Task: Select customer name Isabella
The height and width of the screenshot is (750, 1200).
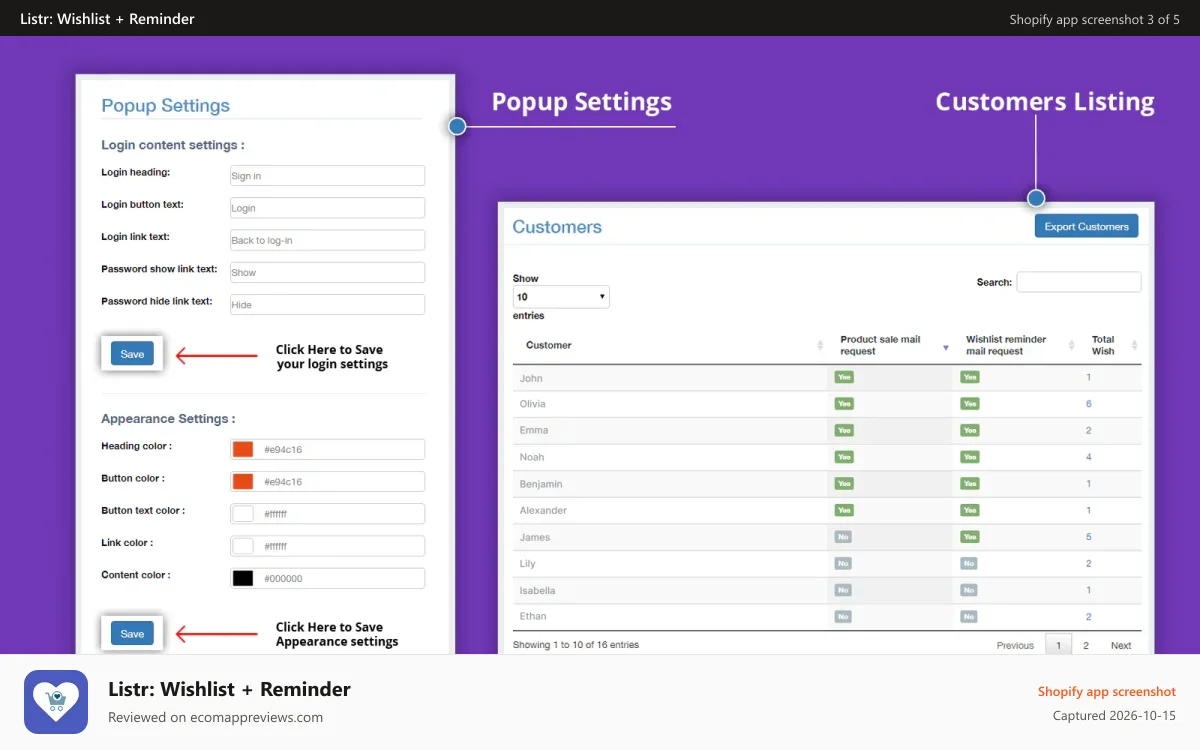Action: [x=537, y=590]
